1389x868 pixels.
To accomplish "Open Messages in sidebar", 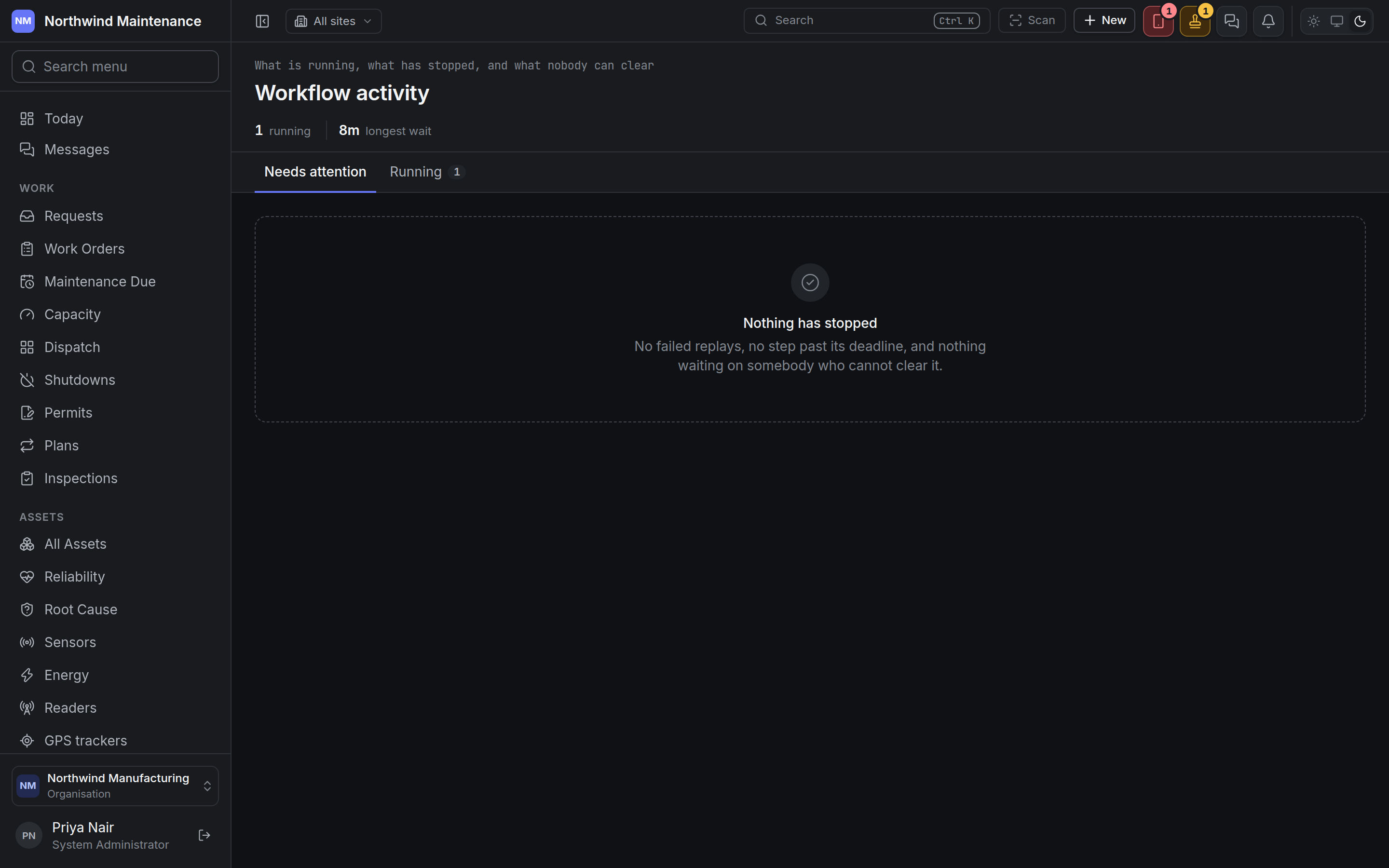I will pyautogui.click(x=115, y=149).
